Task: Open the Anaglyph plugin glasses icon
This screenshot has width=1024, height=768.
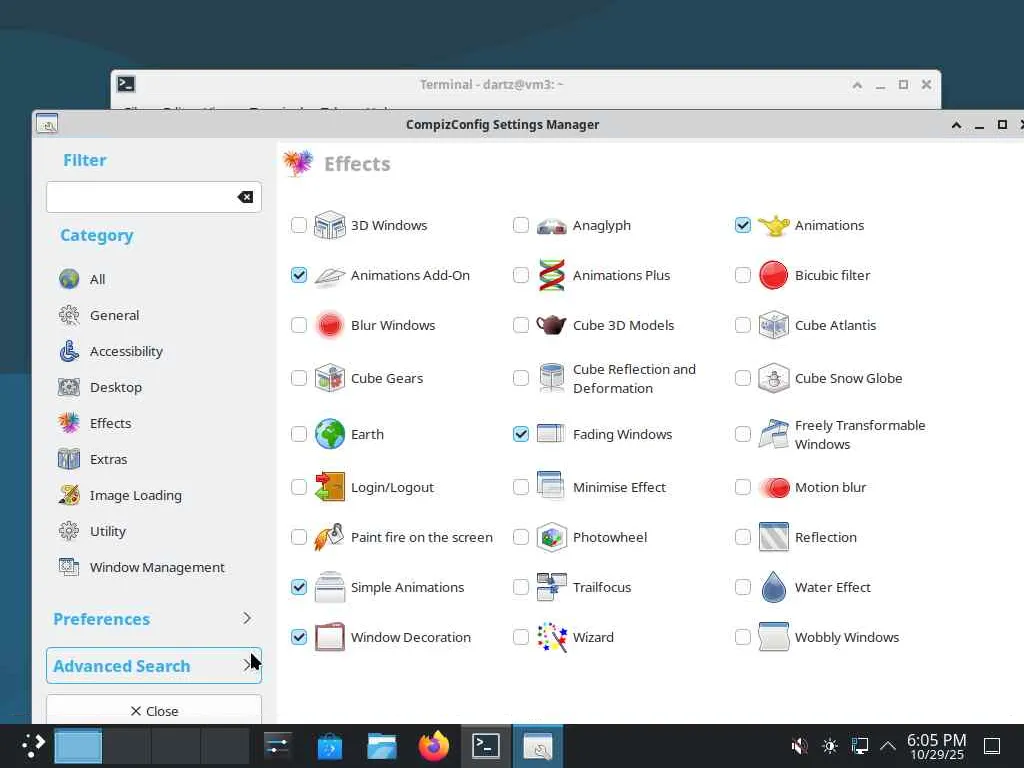Action: click(551, 225)
